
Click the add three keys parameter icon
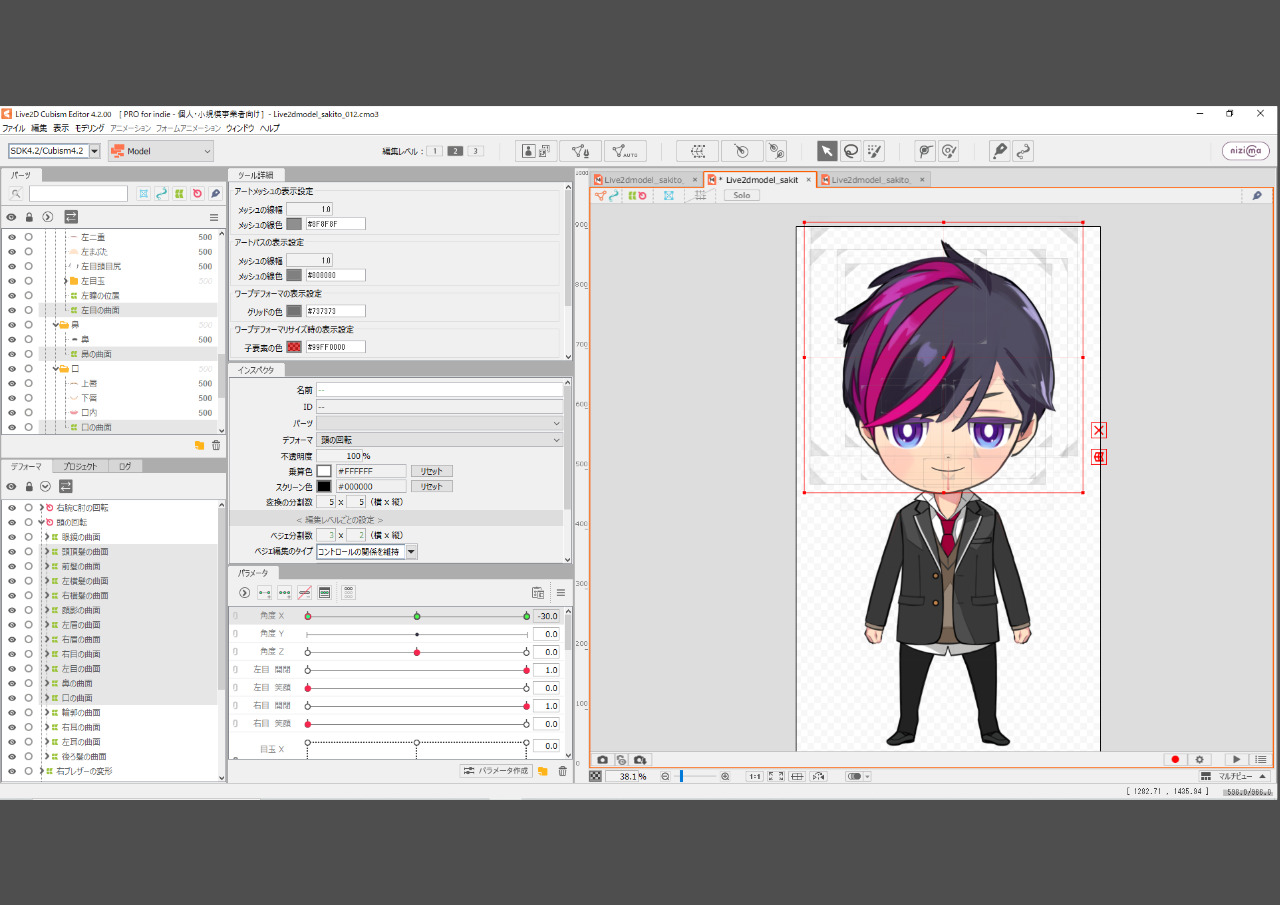pos(285,593)
